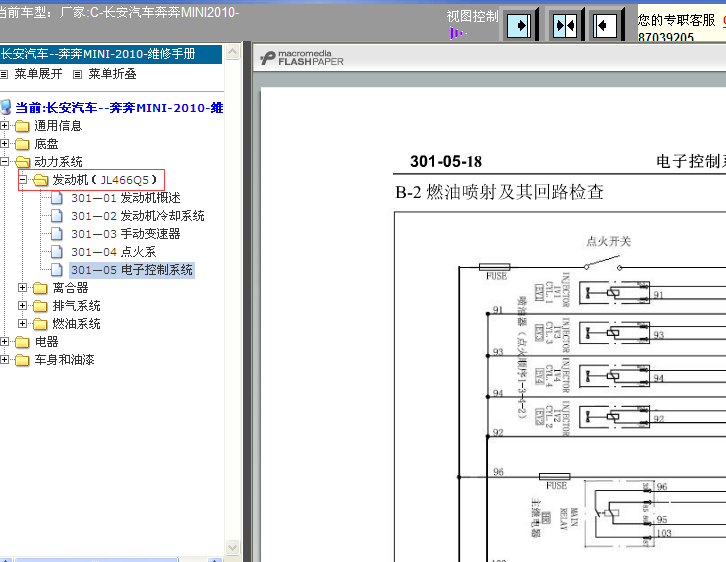Select the 离合器 tree label
The width and height of the screenshot is (726, 562).
(x=70, y=288)
